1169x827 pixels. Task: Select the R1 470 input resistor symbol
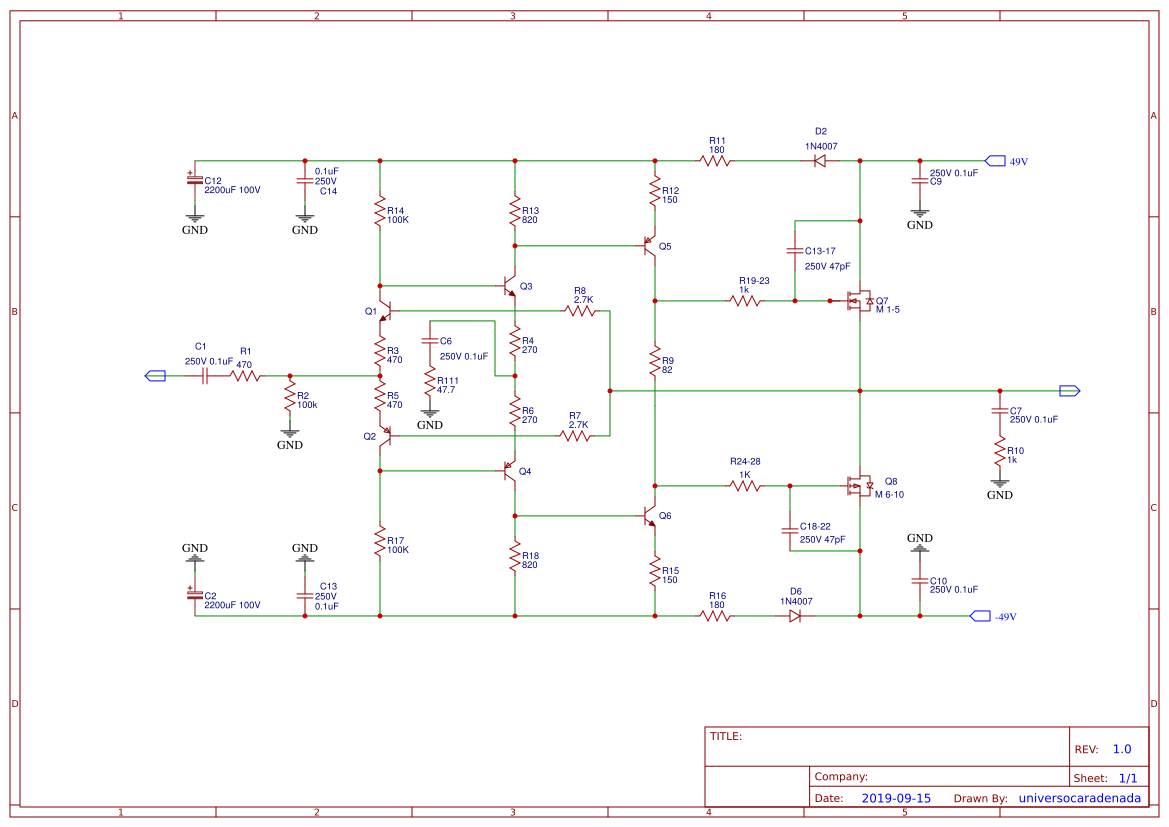pyautogui.click(x=245, y=376)
